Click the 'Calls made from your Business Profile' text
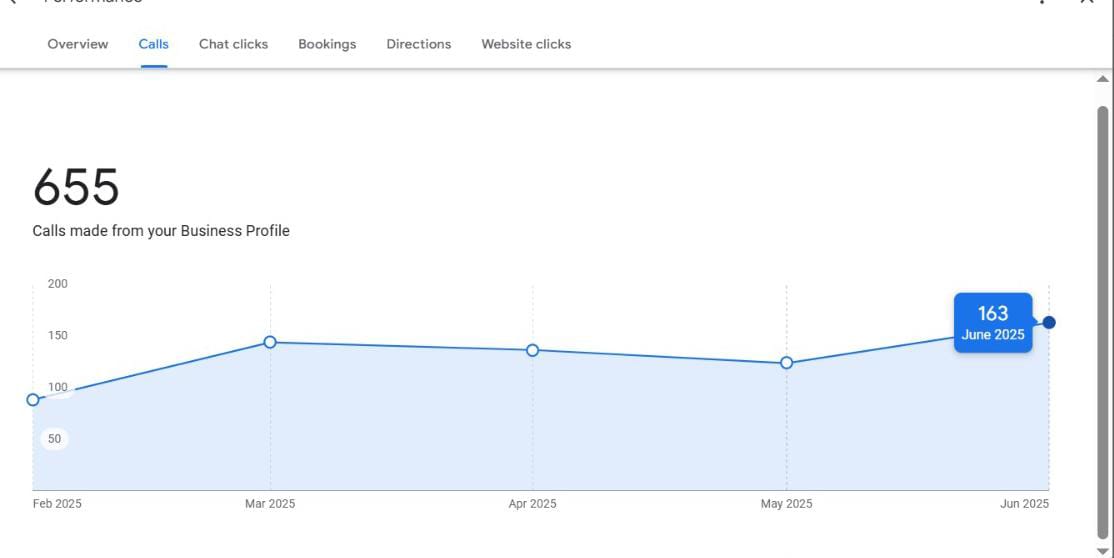Screen dimensions: 1114x558 click(161, 231)
